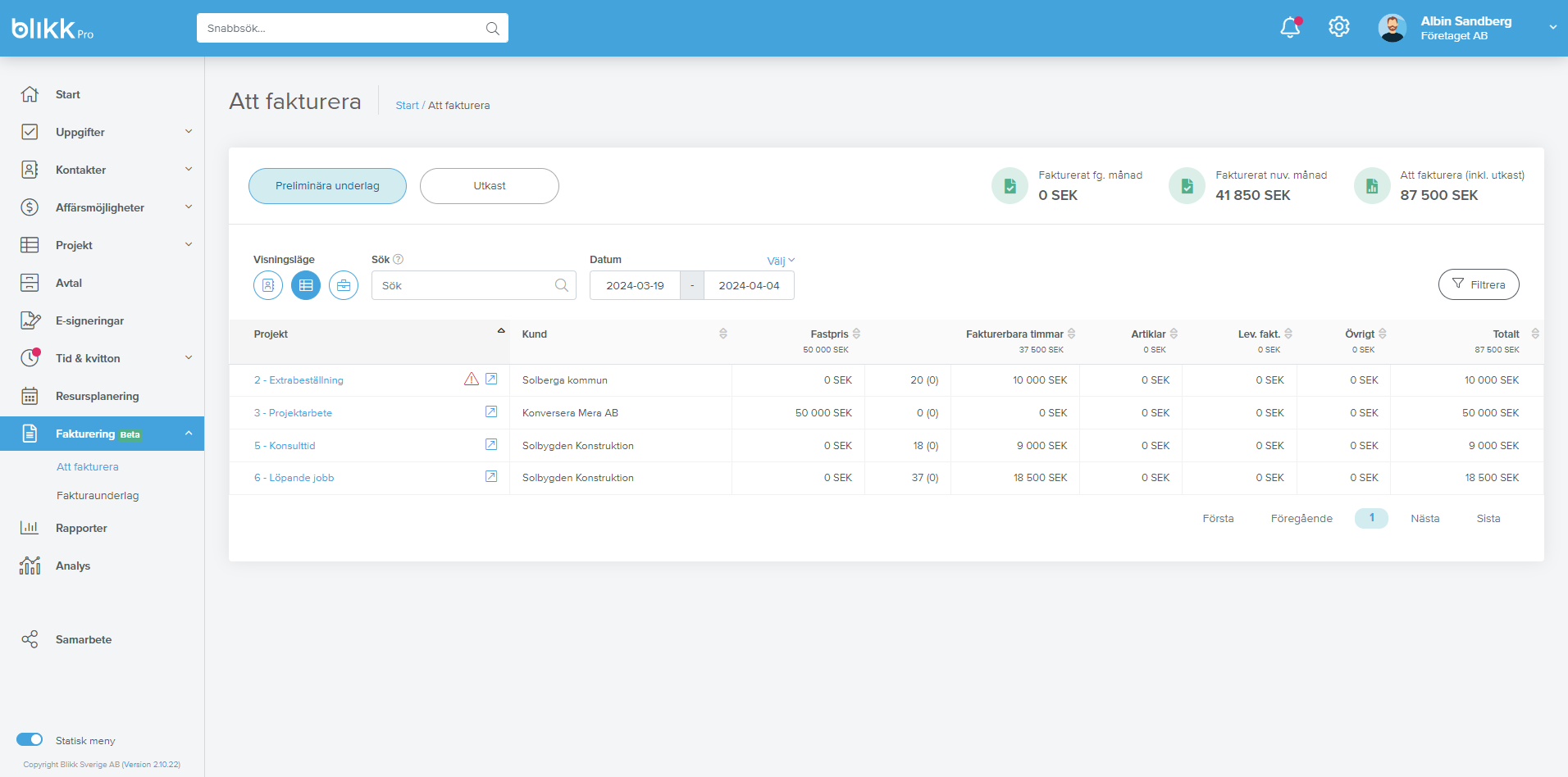1568x777 pixels.
Task: Sort table by Totalt column
Action: click(1535, 334)
